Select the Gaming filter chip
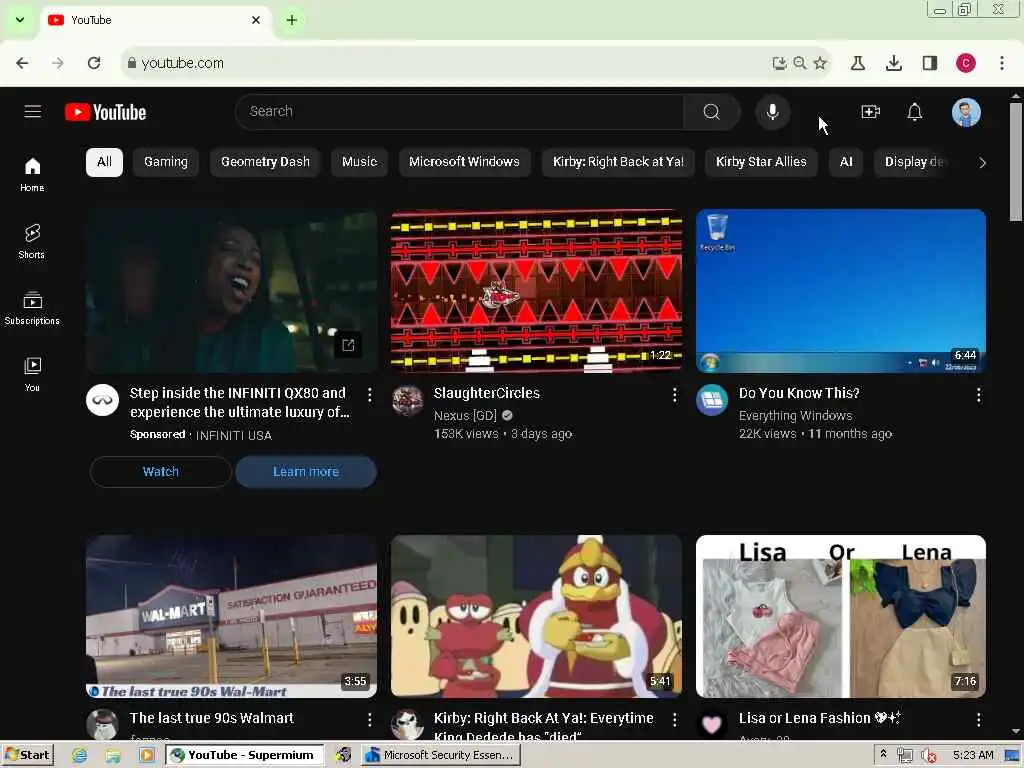 (166, 162)
